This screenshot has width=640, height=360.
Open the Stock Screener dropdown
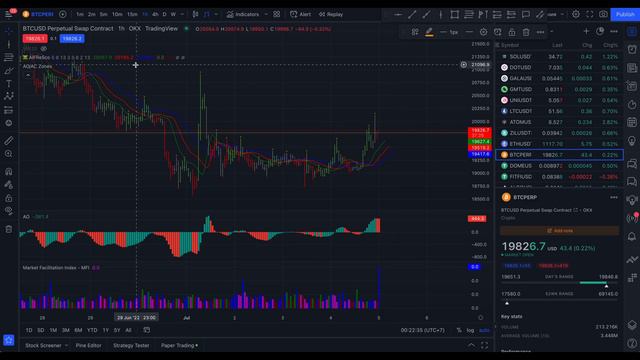(x=46, y=346)
